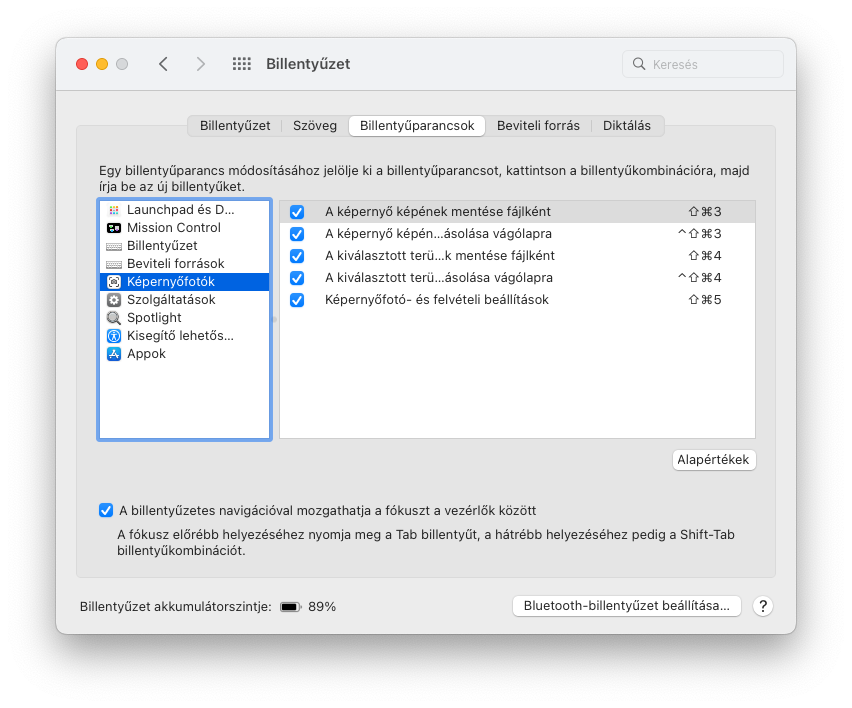The image size is (852, 708).
Task: Click the Kisegítő lehetőségek accessibility icon
Action: tap(114, 336)
